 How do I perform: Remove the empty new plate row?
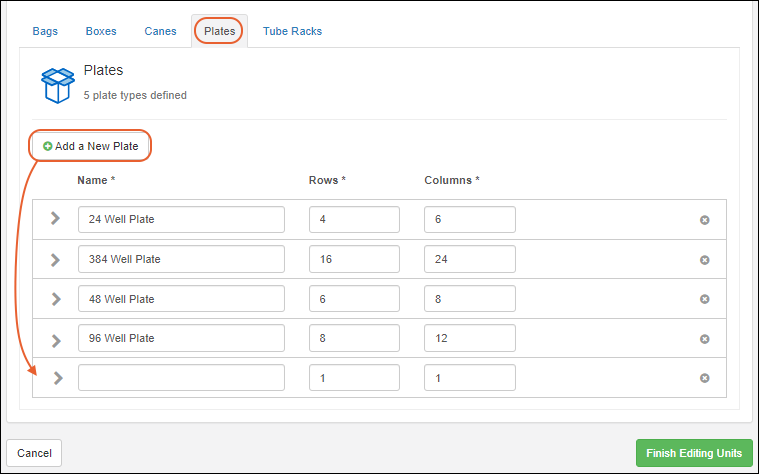704,378
